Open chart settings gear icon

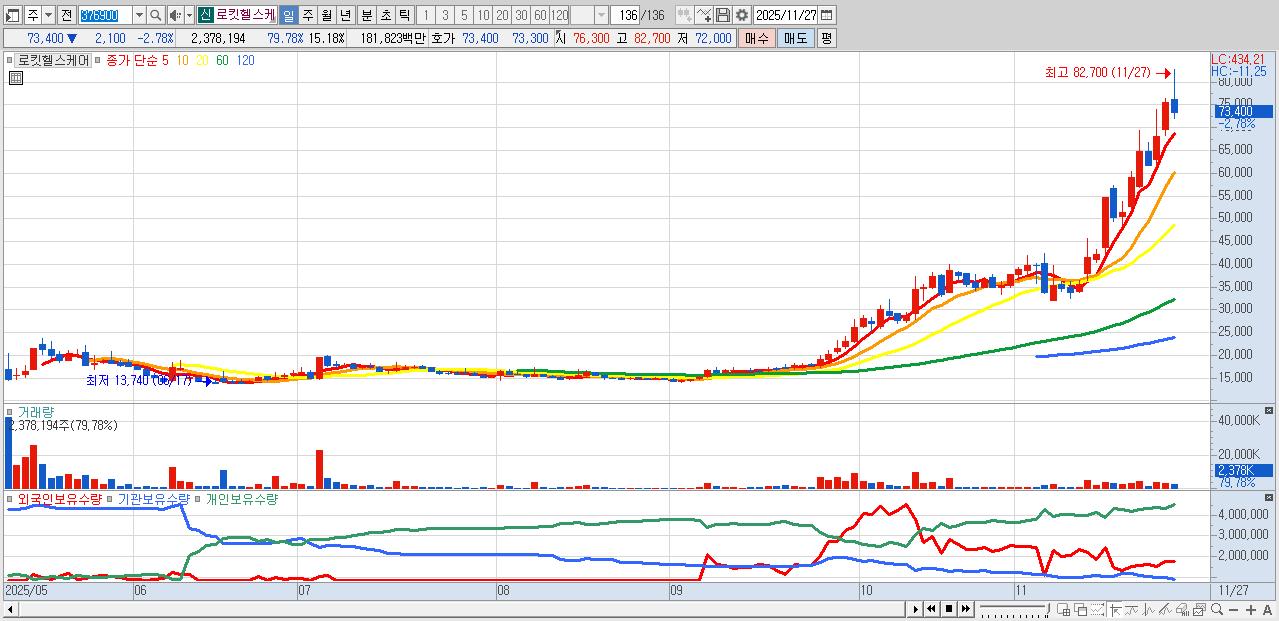741,15
